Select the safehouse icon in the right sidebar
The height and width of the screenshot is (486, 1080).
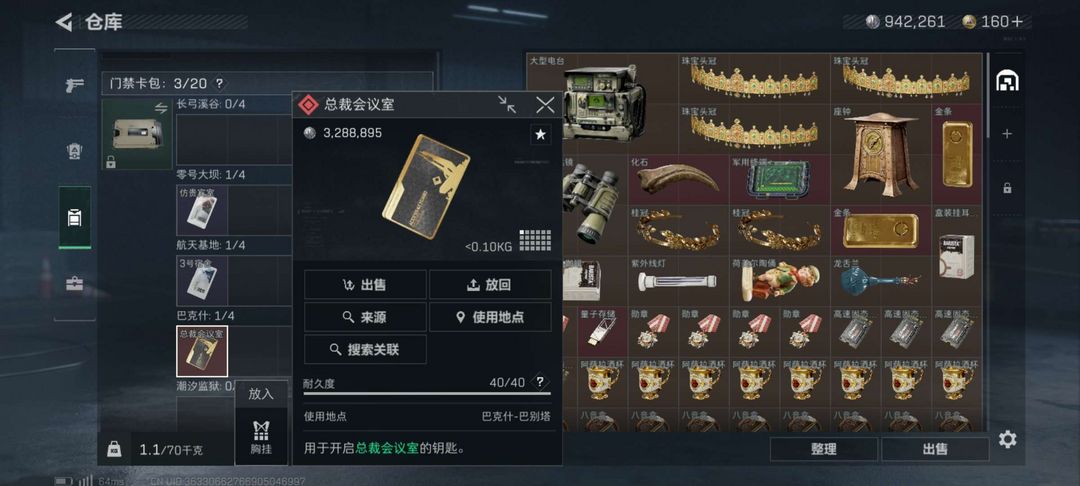[1007, 81]
